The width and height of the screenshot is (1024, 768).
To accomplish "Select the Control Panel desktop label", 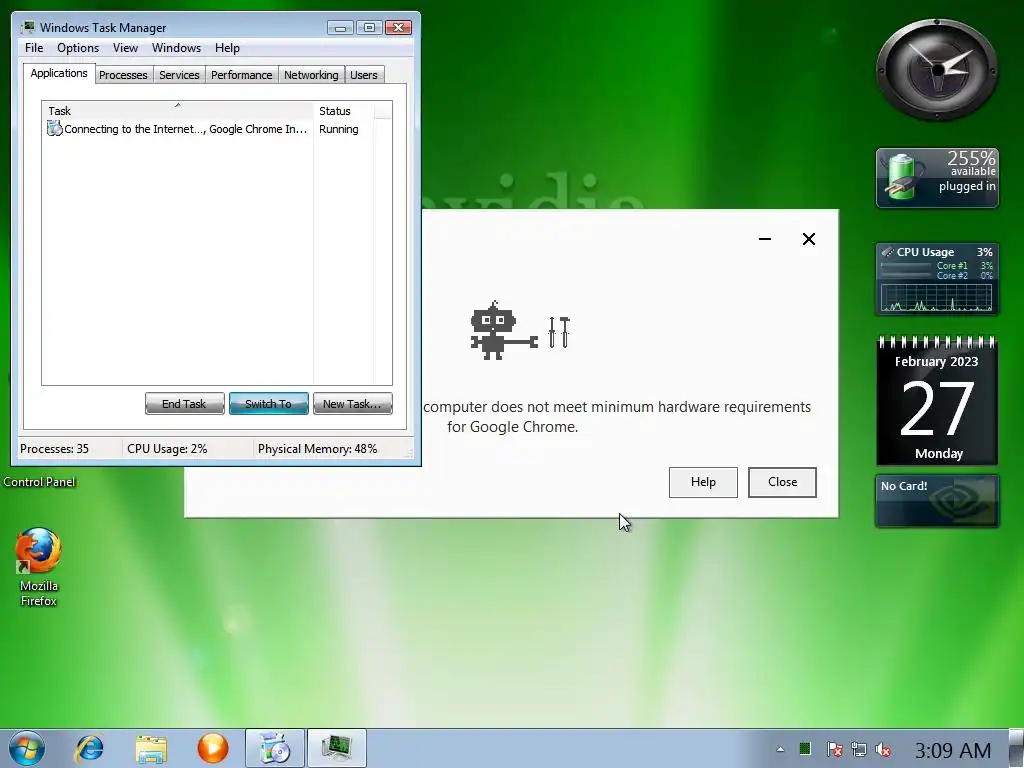I will [39, 482].
